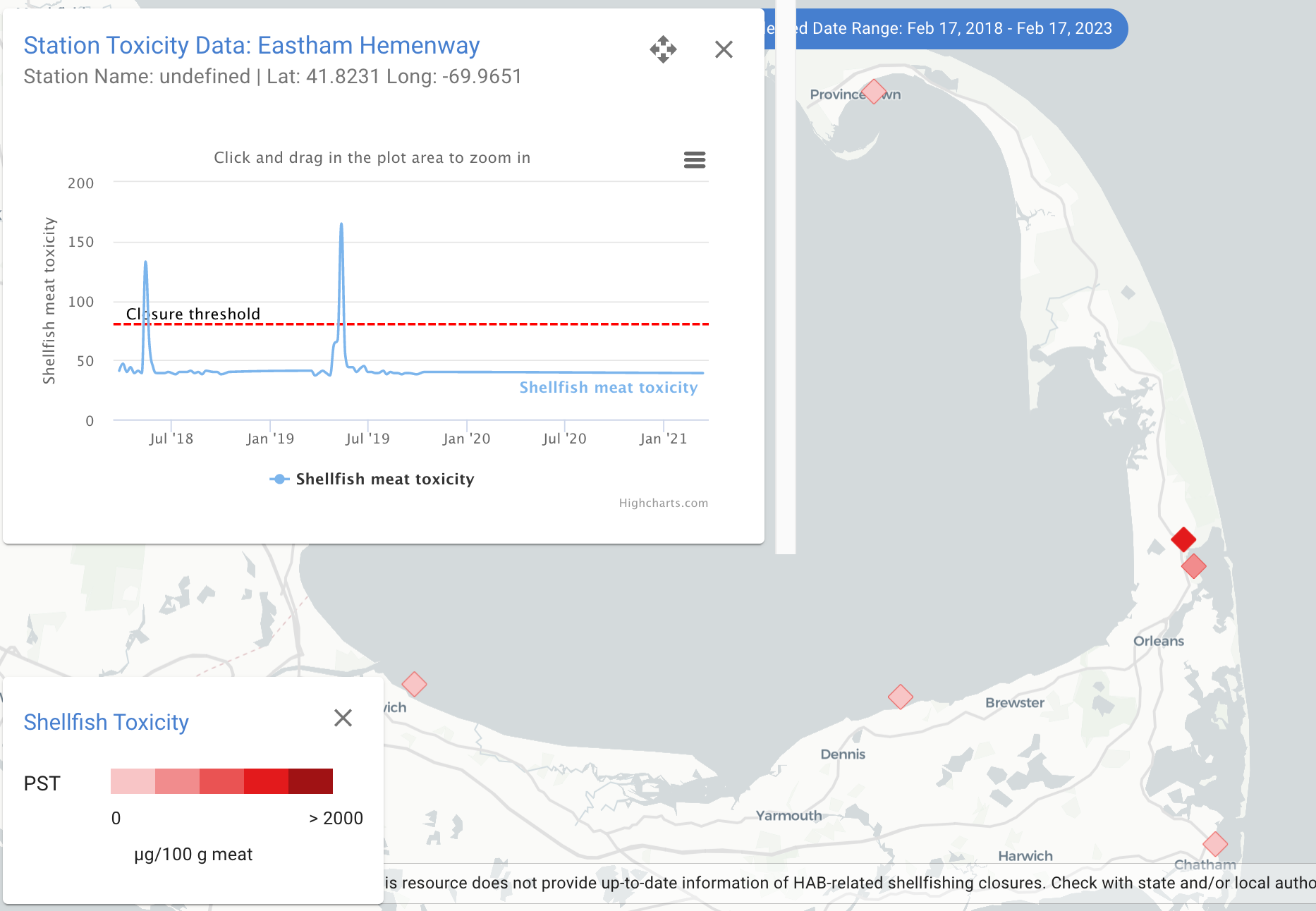The height and width of the screenshot is (911, 1316).
Task: Click the lighter pink marker below the dark red diamond
Action: [1193, 566]
